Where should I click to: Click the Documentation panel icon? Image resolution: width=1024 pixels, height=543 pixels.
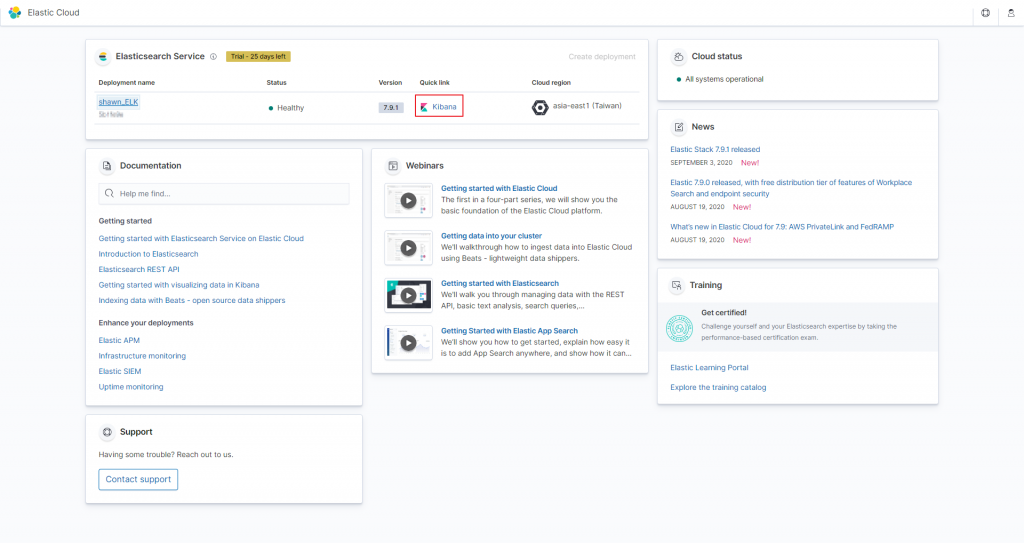click(107, 166)
